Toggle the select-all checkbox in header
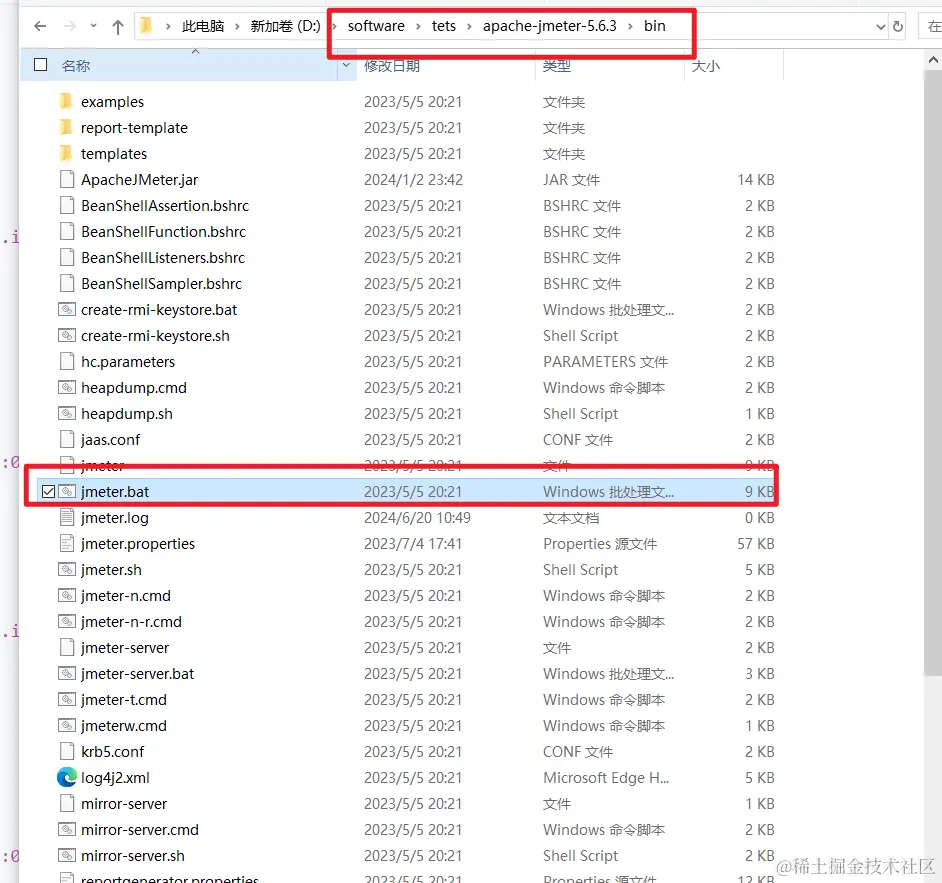Image resolution: width=942 pixels, height=883 pixels. [x=40, y=65]
